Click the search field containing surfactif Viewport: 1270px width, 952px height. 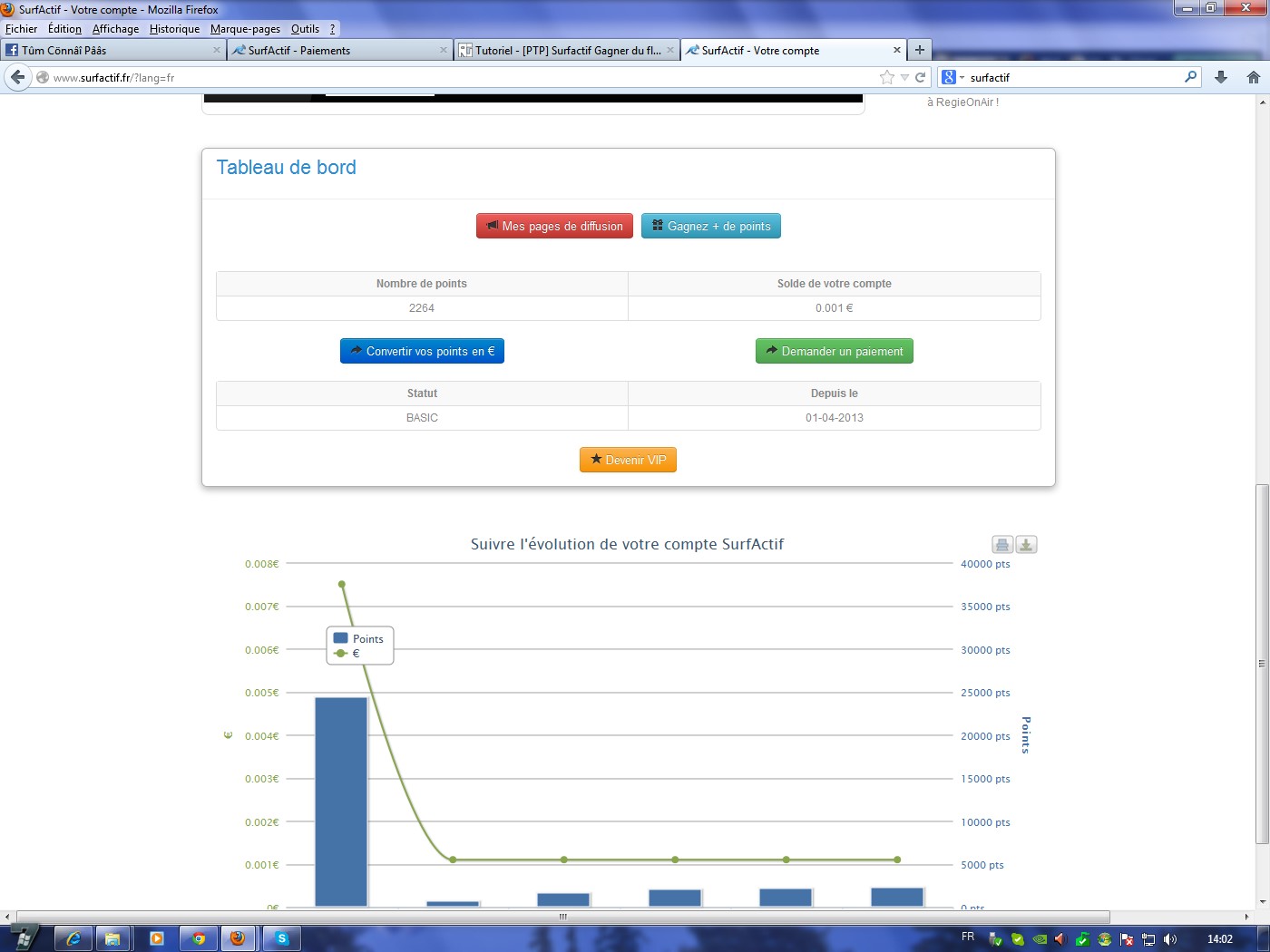pyautogui.click(x=1070, y=77)
